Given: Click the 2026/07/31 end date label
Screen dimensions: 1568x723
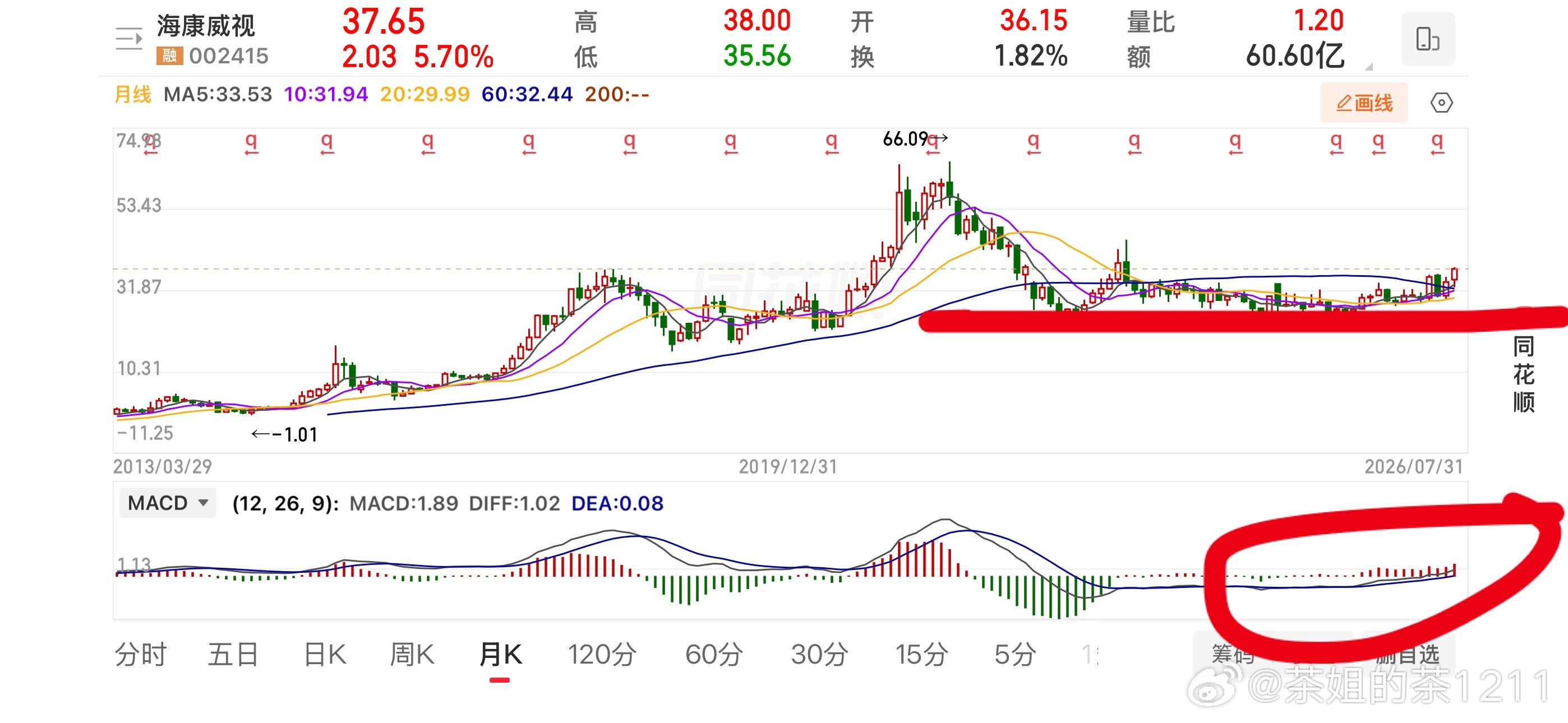Looking at the screenshot, I should pyautogui.click(x=1413, y=467).
